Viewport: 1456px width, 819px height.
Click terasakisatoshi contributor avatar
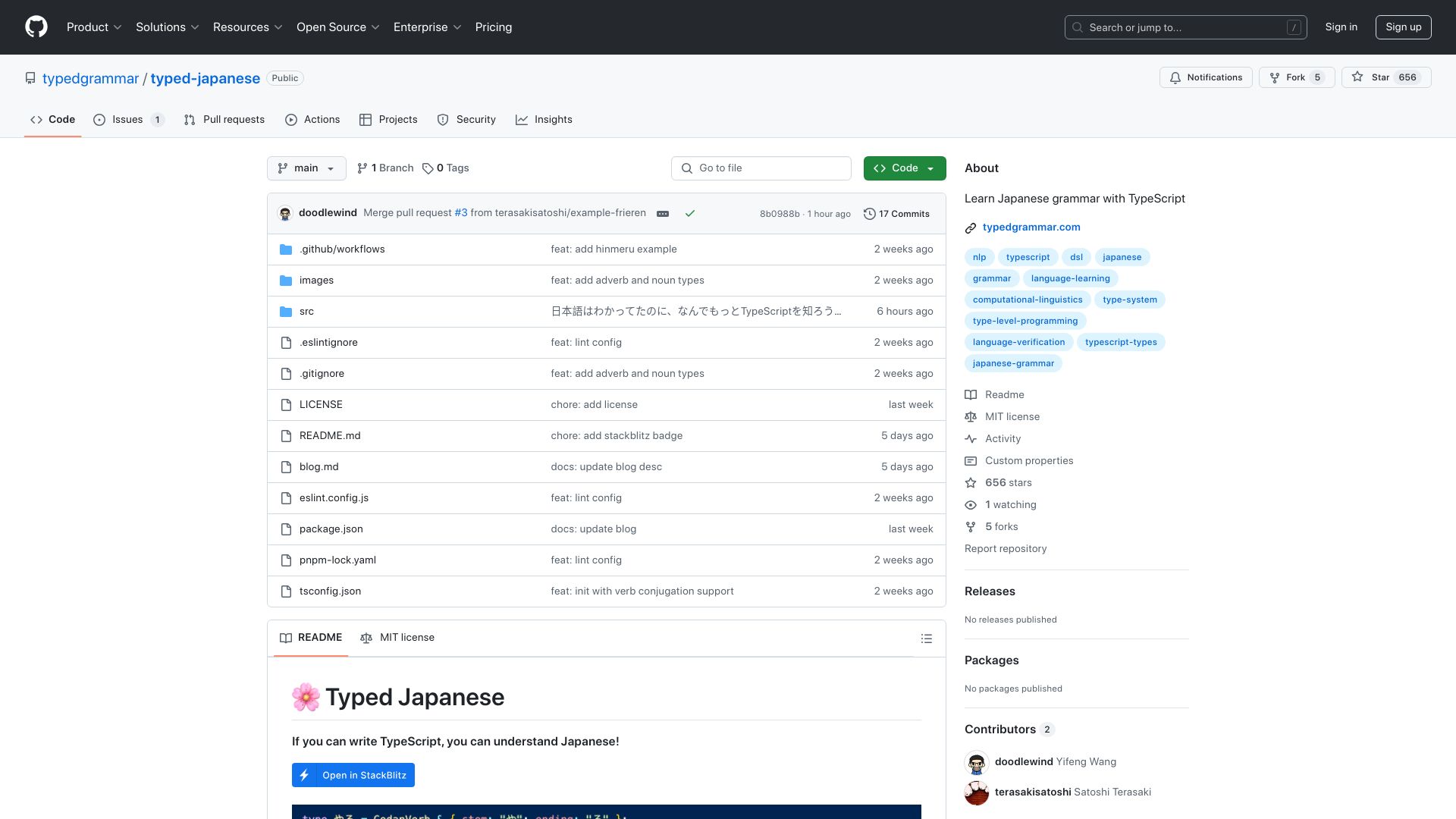977,792
